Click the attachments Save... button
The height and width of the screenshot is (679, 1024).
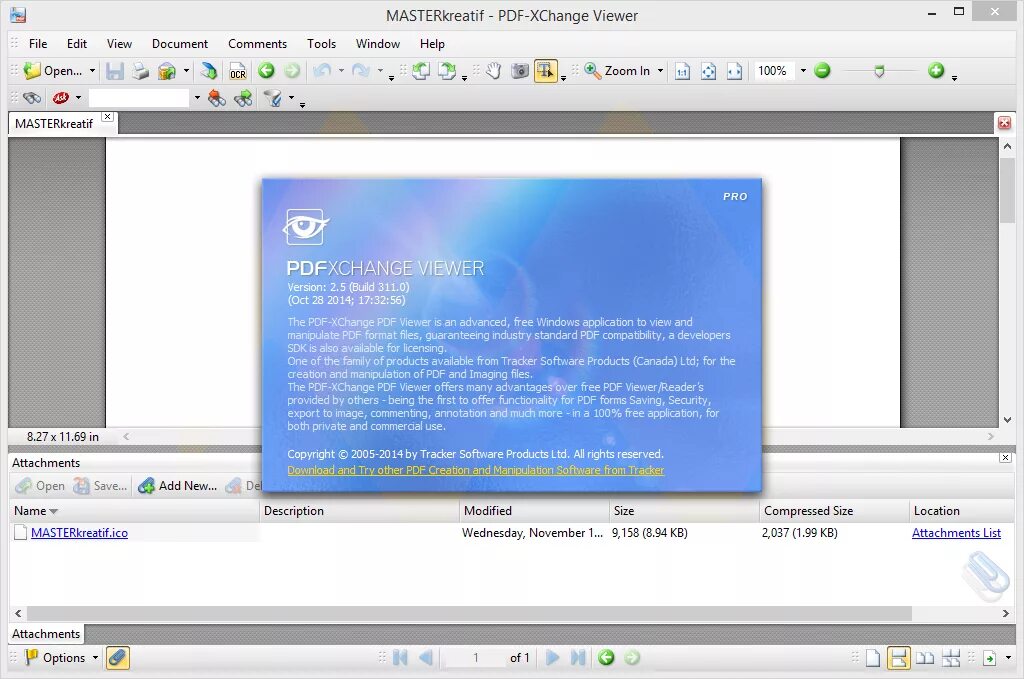click(x=101, y=486)
